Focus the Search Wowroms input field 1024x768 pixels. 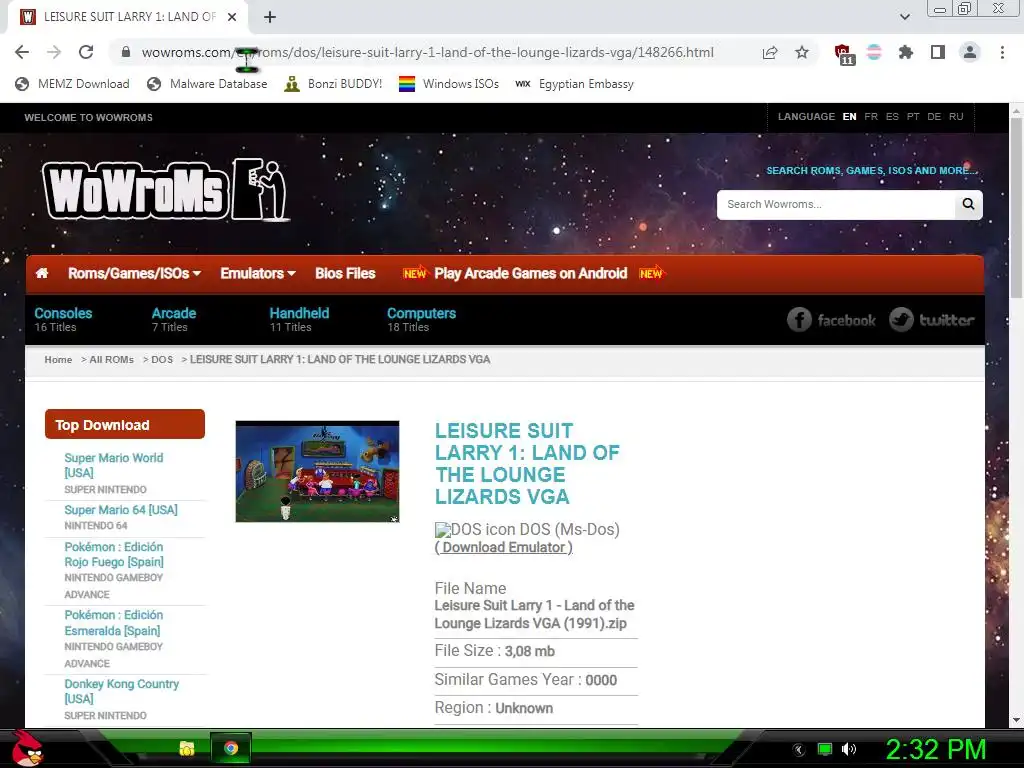(x=836, y=204)
